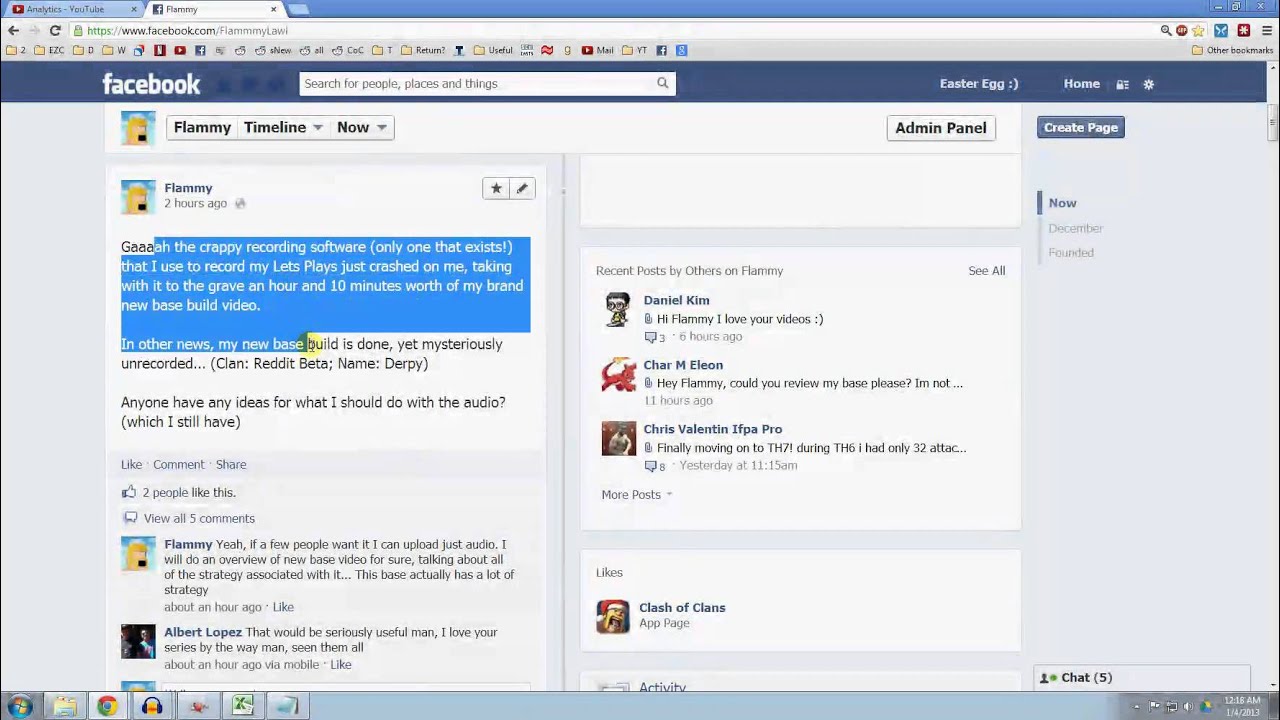
Task: Open the Chrome hamburger menu
Action: point(1266,30)
